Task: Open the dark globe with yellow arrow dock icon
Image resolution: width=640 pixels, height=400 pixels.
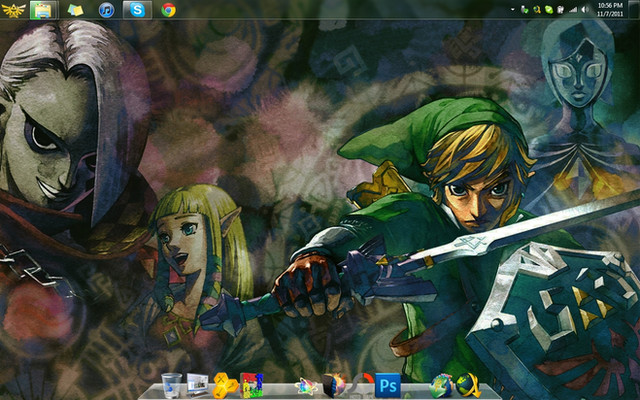Action: click(x=468, y=385)
